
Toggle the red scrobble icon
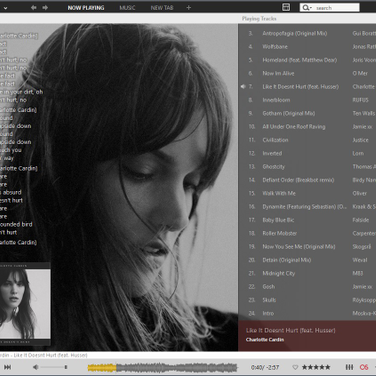click(x=364, y=367)
